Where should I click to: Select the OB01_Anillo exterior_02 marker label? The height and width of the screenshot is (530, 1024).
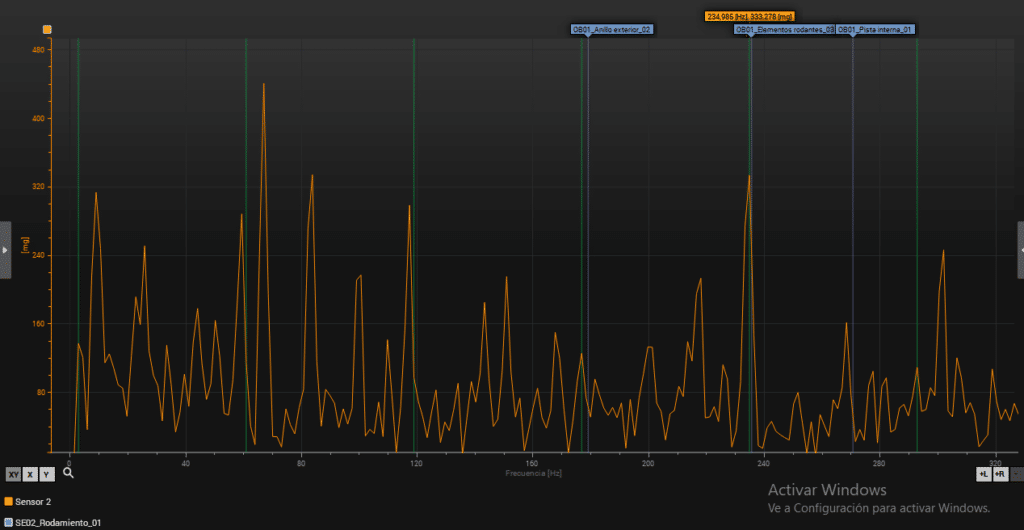612,29
